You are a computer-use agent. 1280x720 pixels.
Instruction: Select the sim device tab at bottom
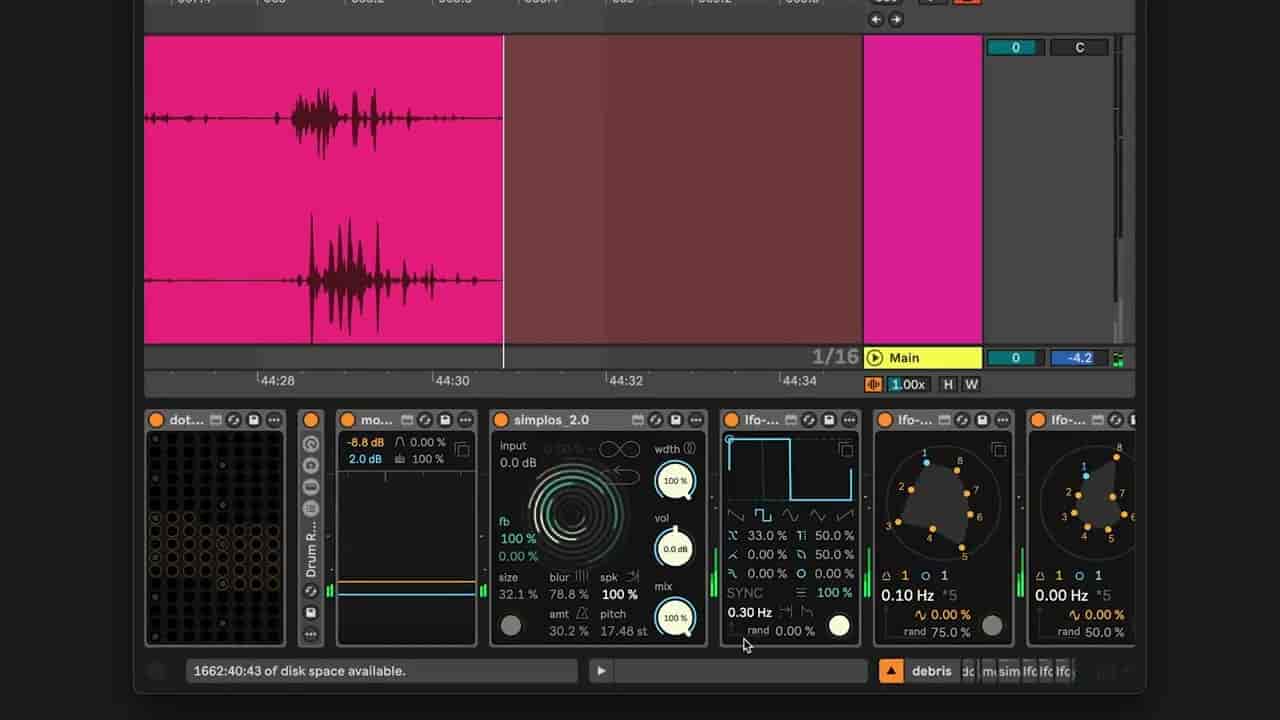(1009, 671)
